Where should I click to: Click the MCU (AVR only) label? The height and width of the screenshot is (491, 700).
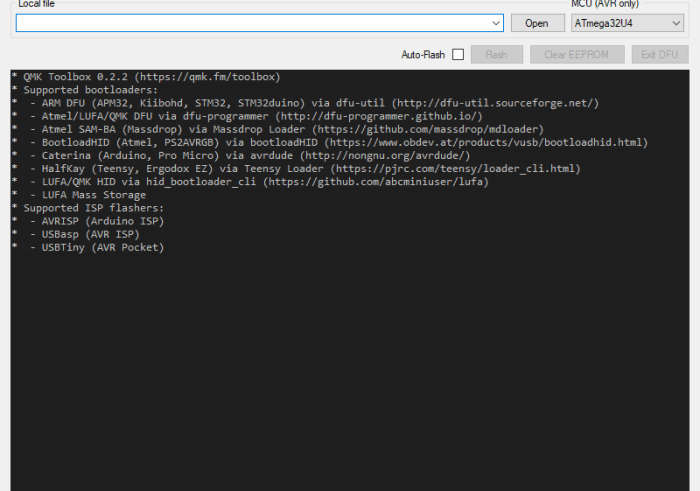click(x=605, y=4)
